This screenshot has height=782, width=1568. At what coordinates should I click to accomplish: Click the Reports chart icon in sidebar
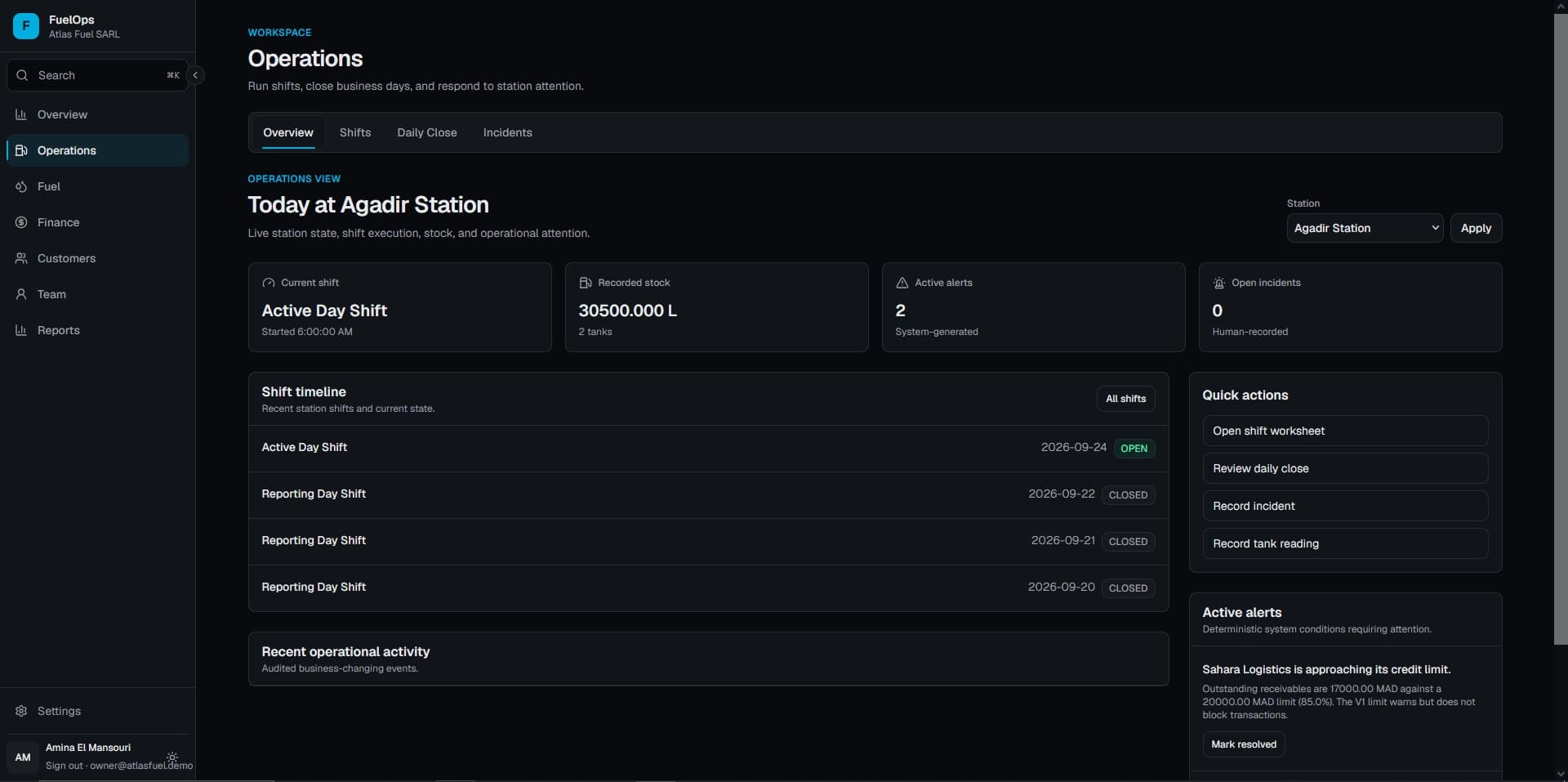click(x=21, y=330)
